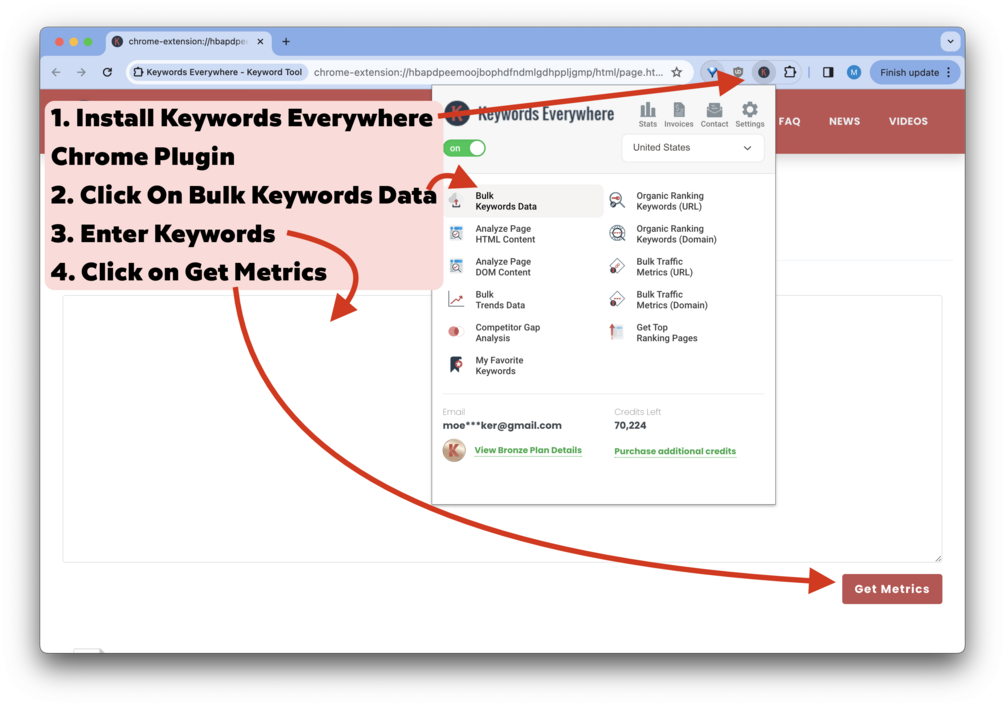Screen dimensions: 1005x706
Task: Click the address bar URL
Action: coord(488,72)
